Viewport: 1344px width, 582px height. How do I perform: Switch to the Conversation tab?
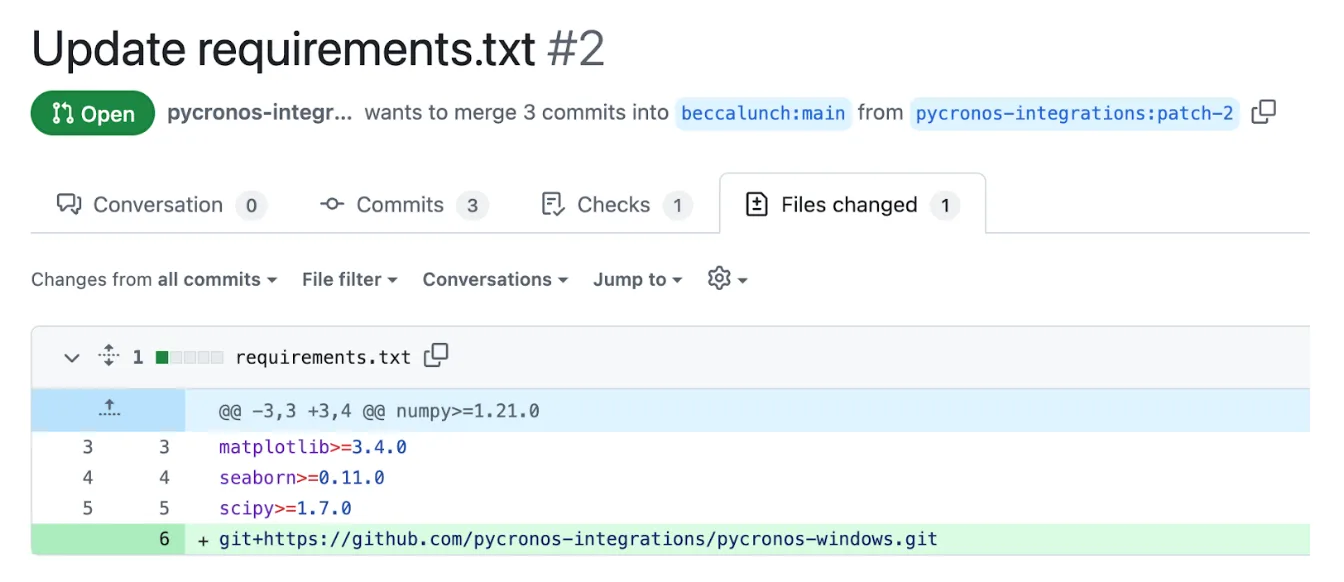pyautogui.click(x=159, y=205)
